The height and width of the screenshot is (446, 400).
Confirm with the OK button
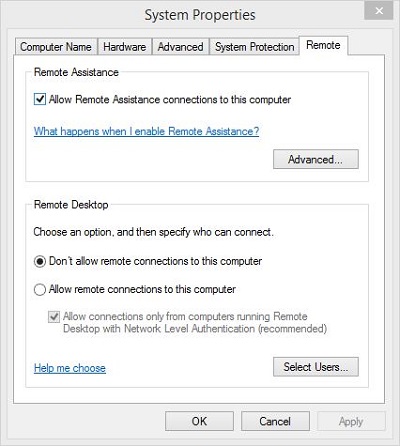tap(199, 421)
